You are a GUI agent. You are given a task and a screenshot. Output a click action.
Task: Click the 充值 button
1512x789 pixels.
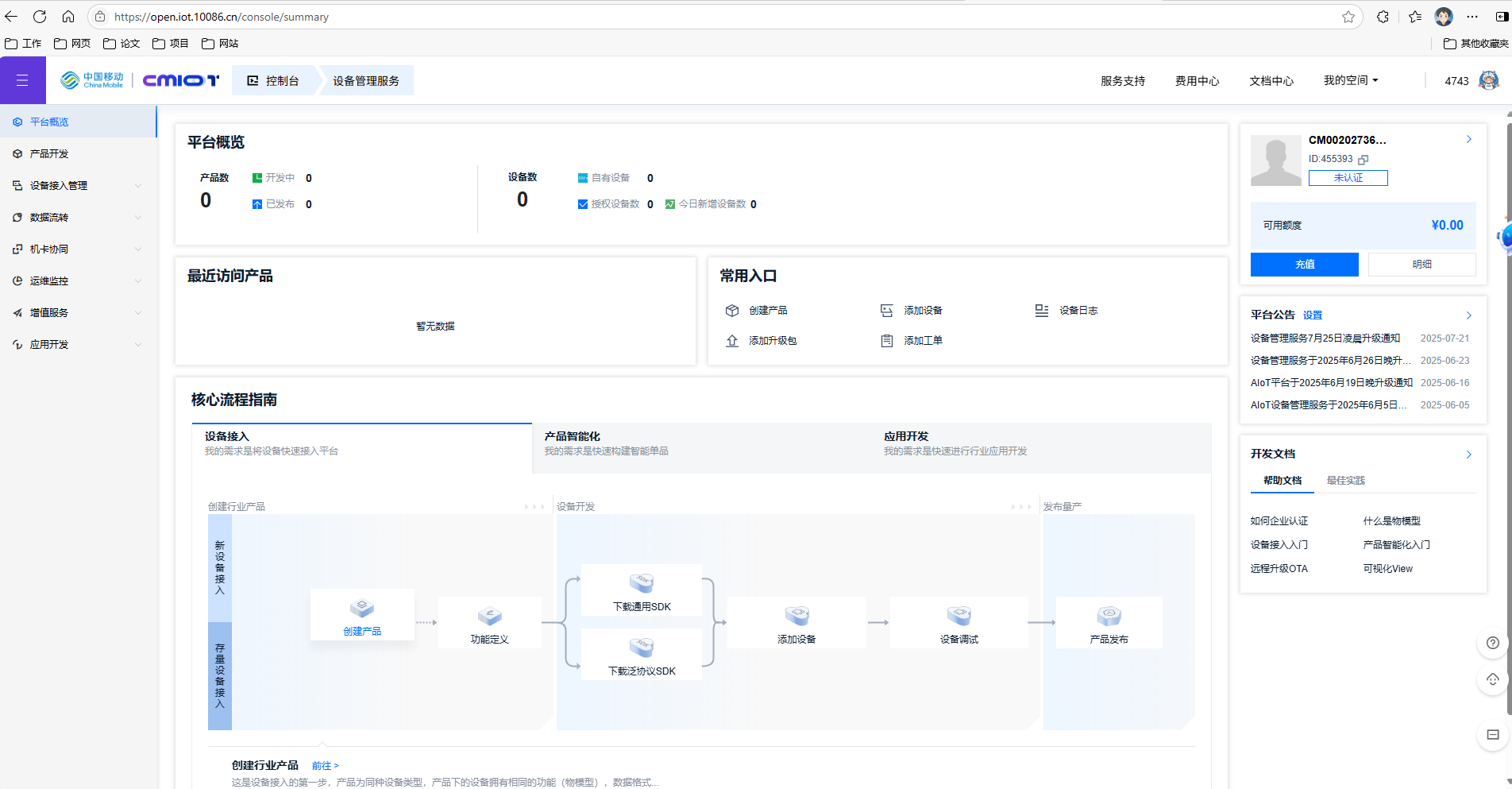(1304, 264)
